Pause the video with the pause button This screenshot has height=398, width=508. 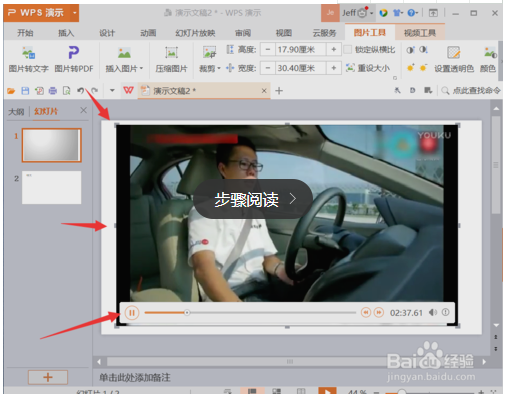pyautogui.click(x=132, y=313)
